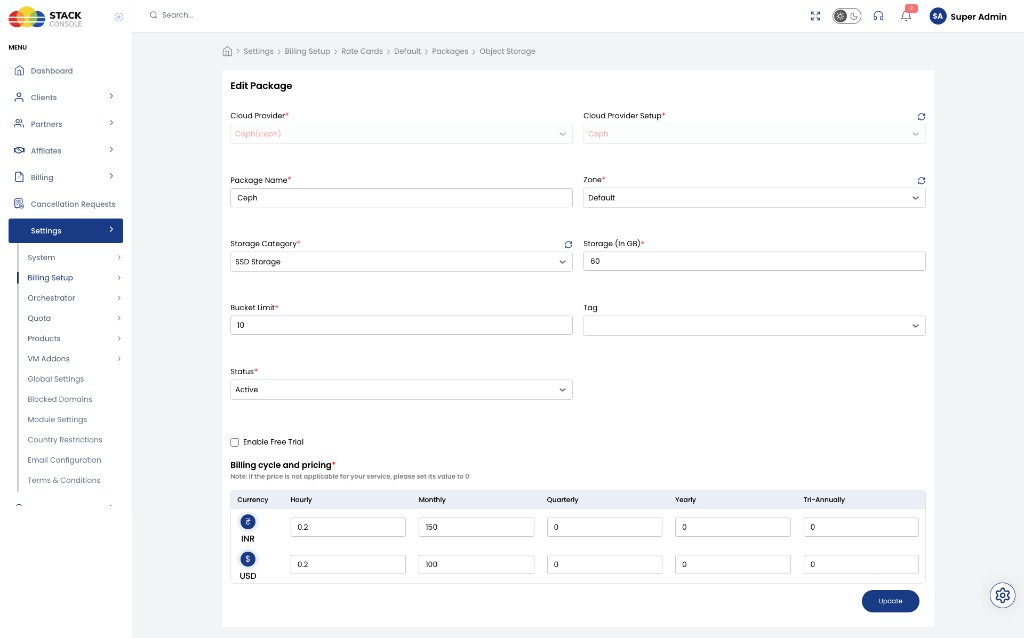This screenshot has height=638, width=1024.
Task: Go to Rate Cards breadcrumb link
Action: point(362,51)
